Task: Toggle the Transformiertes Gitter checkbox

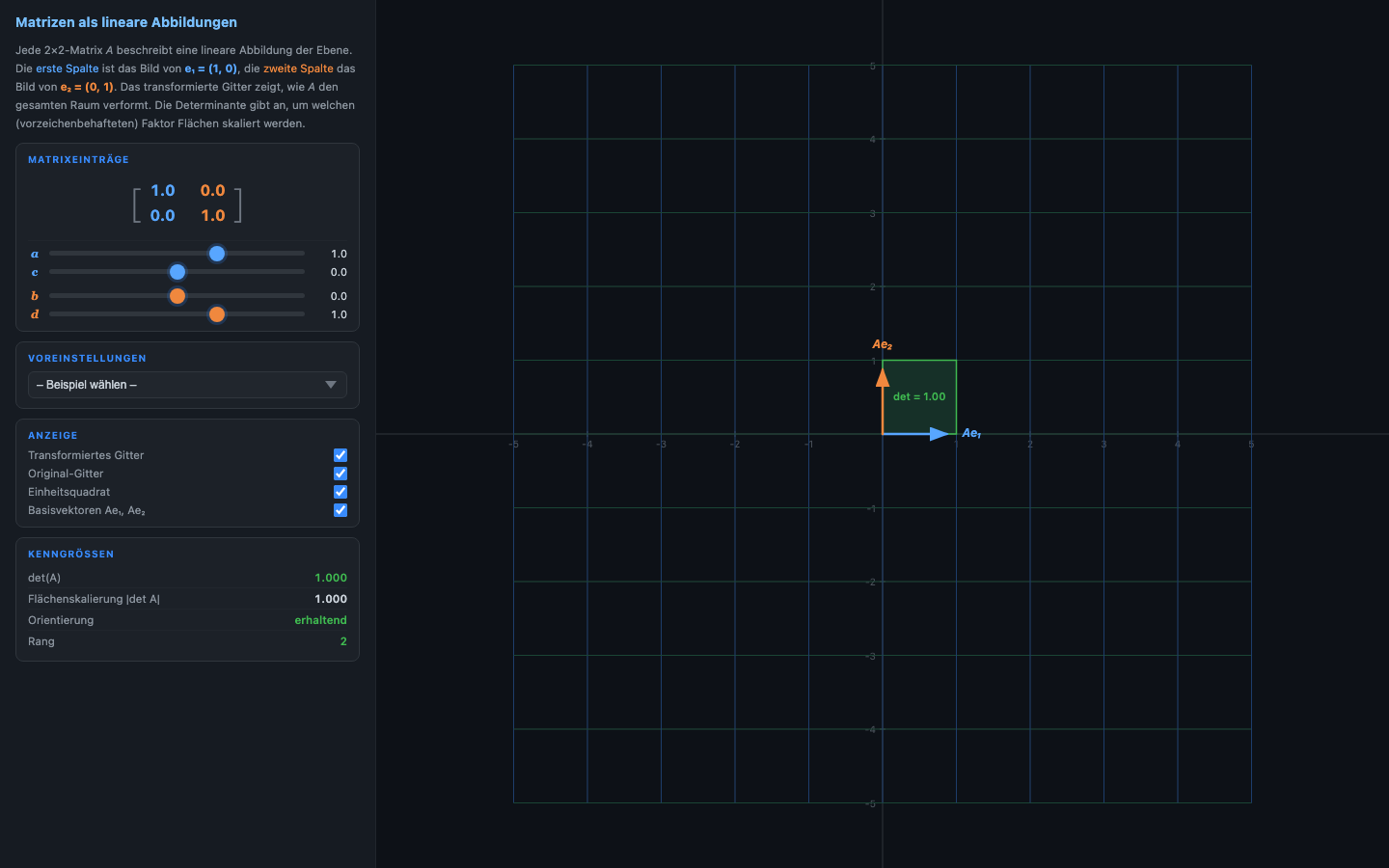Action: (340, 455)
